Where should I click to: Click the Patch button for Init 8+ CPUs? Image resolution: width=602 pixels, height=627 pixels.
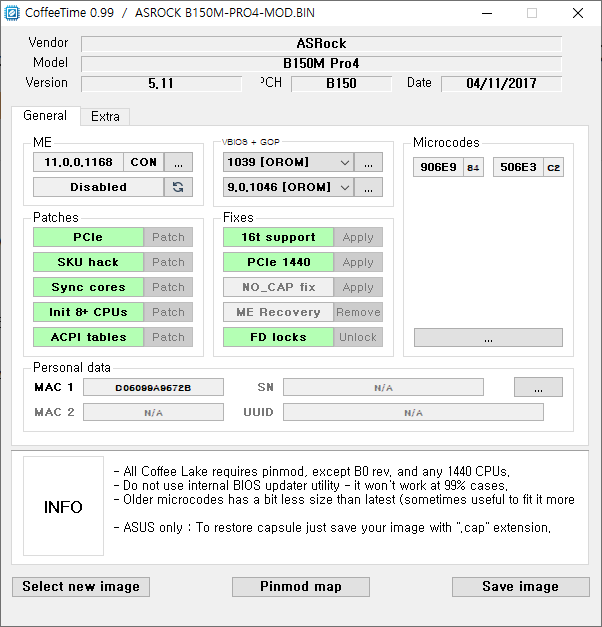point(168,312)
